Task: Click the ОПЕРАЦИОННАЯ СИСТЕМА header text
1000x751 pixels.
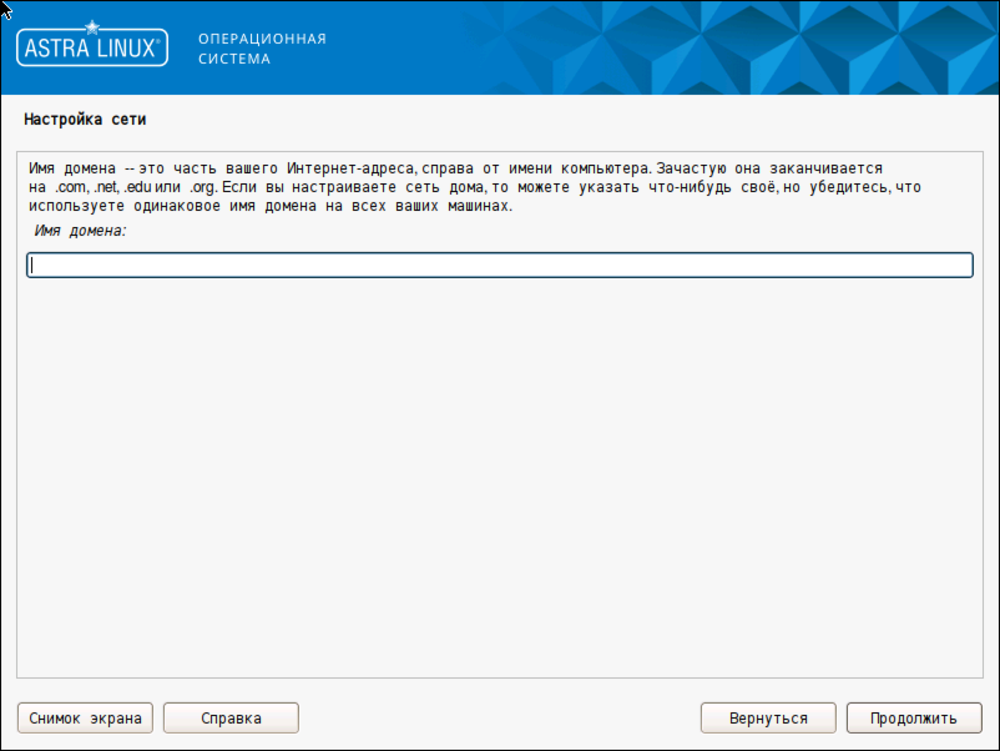Action: click(x=262, y=48)
